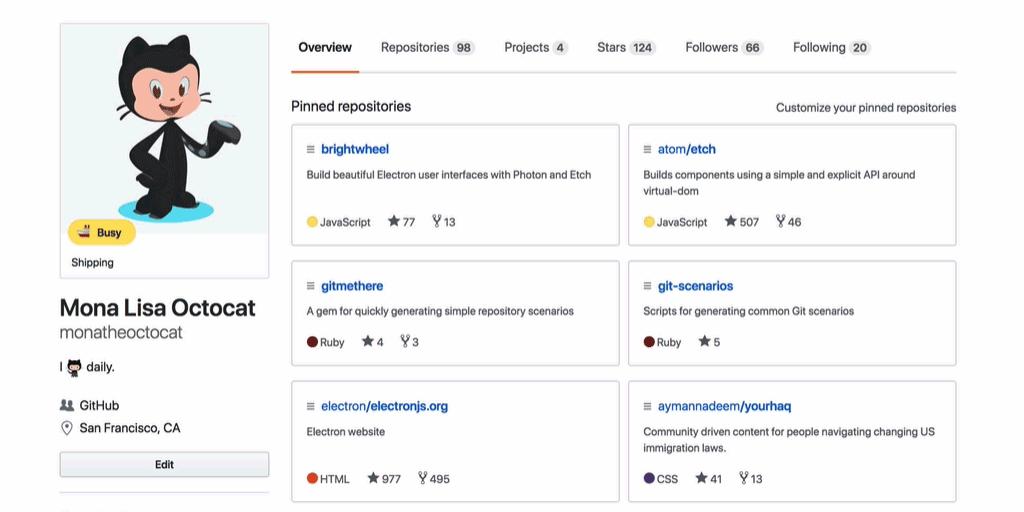Click the Busy status badge
This screenshot has width=1024, height=512.
pyautogui.click(x=101, y=232)
